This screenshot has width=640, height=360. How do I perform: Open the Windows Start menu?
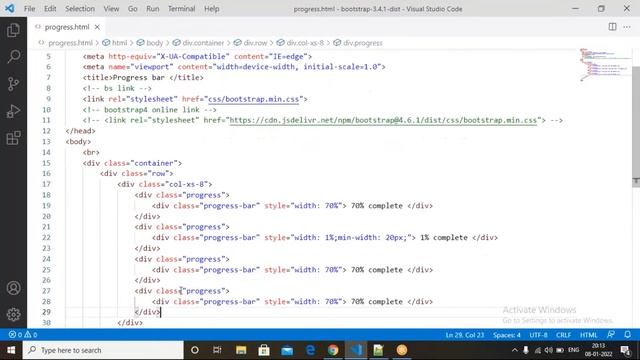coord(11,350)
